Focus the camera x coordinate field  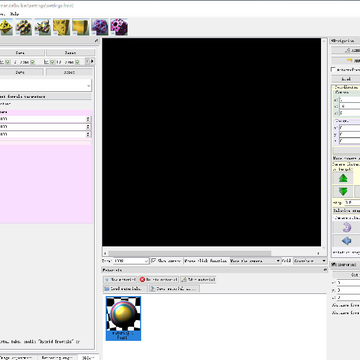coord(349,100)
